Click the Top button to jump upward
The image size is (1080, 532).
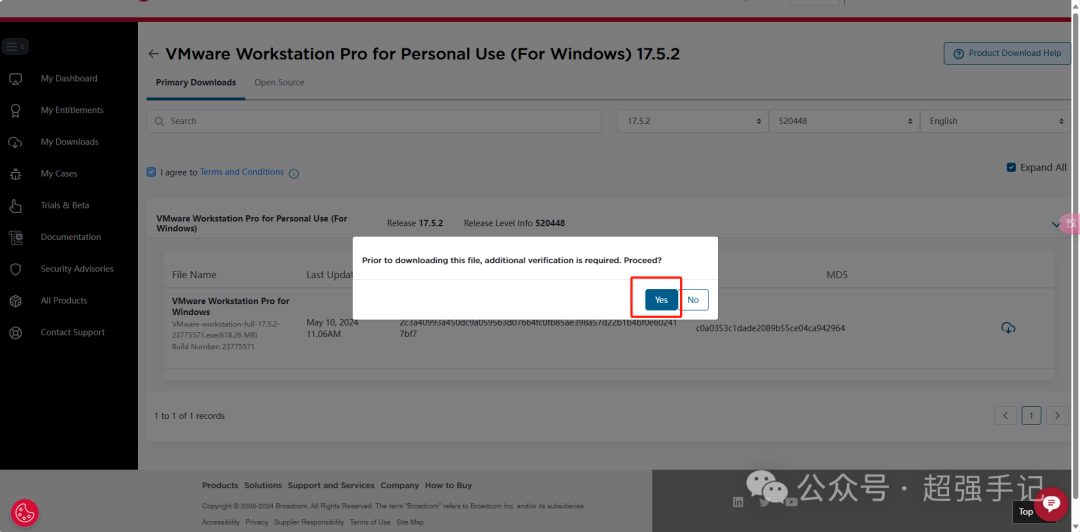(1026, 512)
